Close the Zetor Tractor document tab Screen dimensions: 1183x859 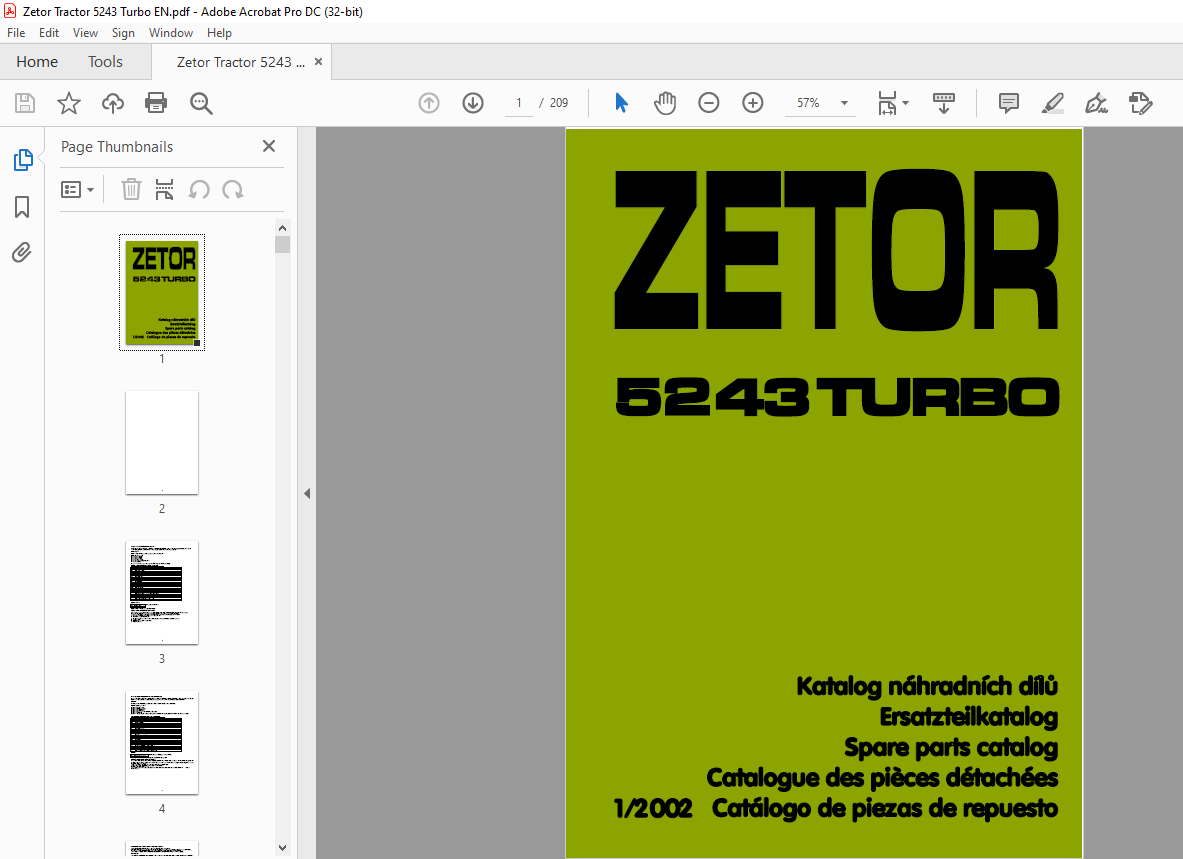click(318, 62)
